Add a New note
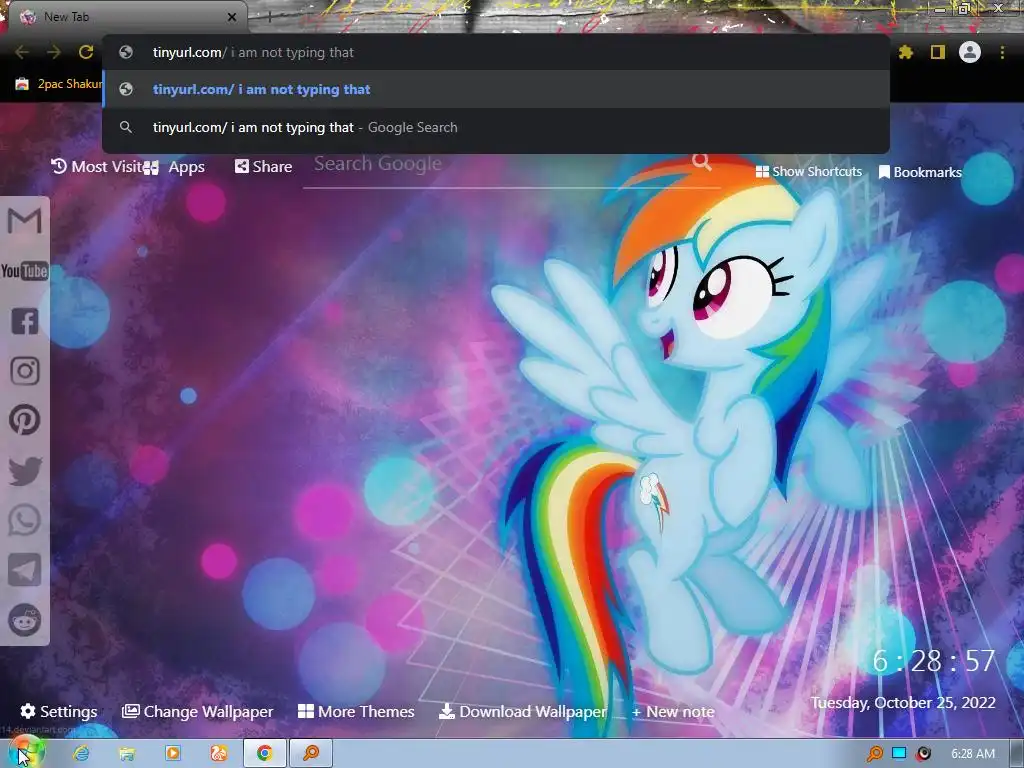The image size is (1024, 768). tap(673, 712)
